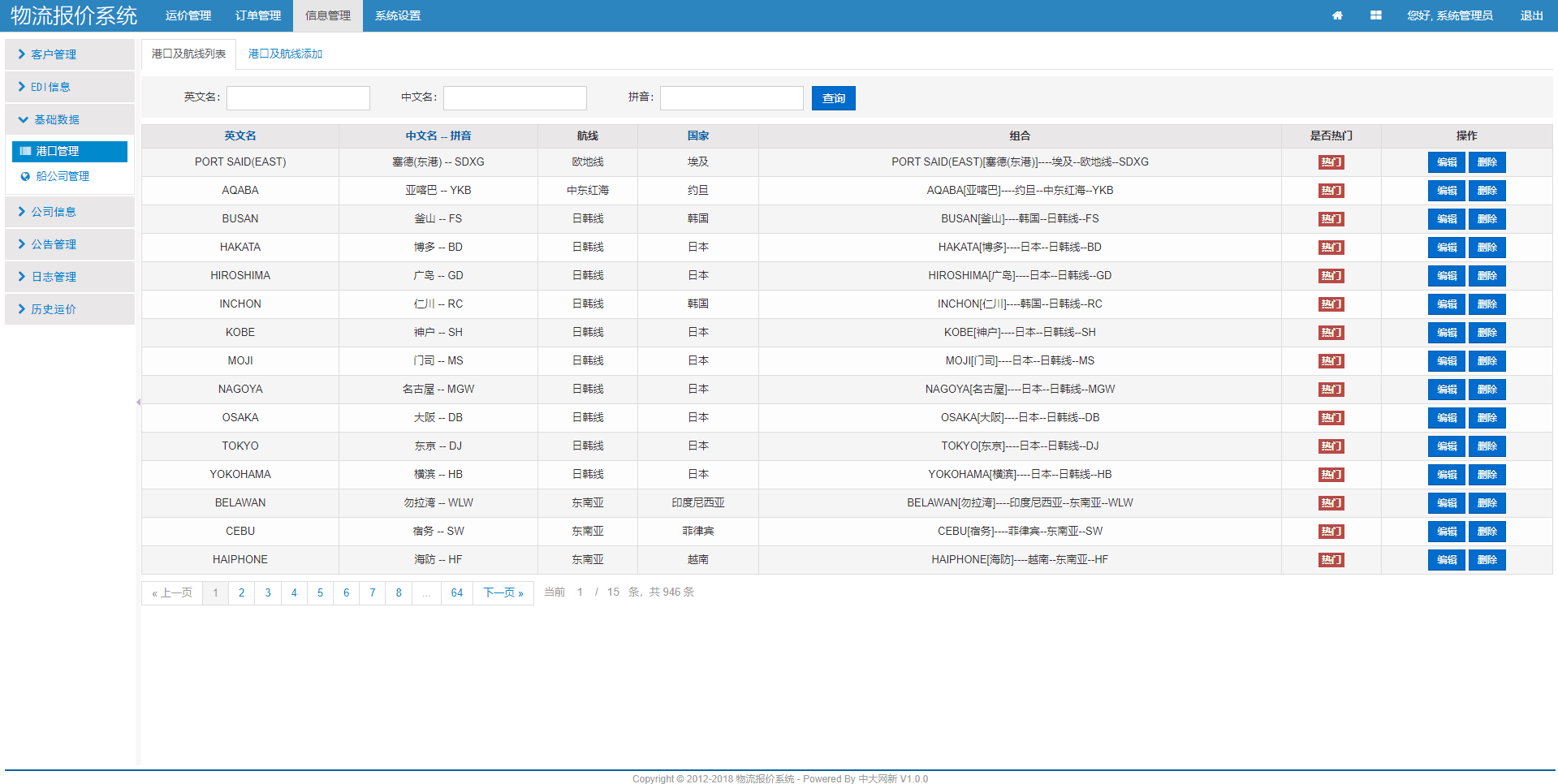Click the 查询 search button

pos(833,98)
